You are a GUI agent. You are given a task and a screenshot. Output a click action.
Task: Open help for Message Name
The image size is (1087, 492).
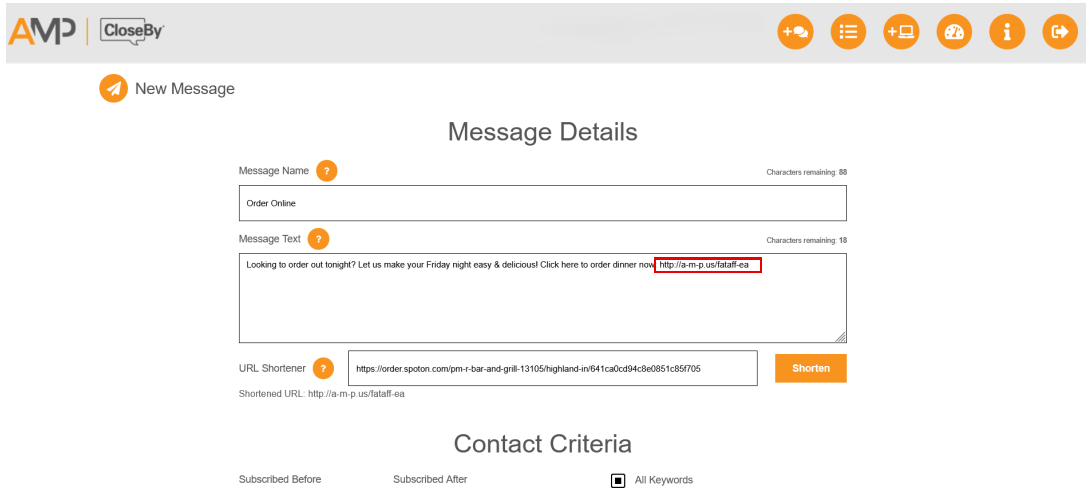pyautogui.click(x=327, y=171)
